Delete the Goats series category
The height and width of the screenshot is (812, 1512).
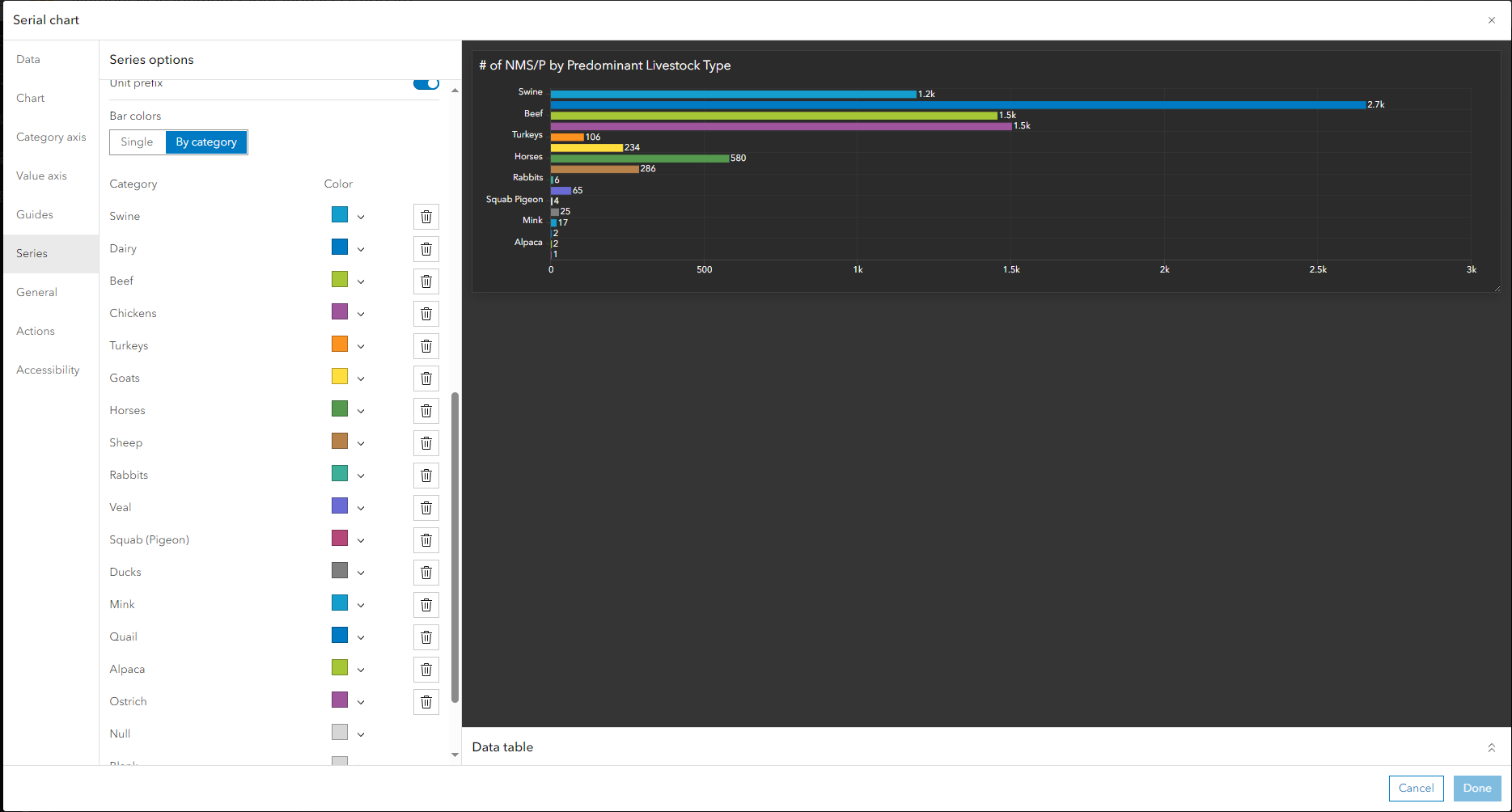point(426,378)
